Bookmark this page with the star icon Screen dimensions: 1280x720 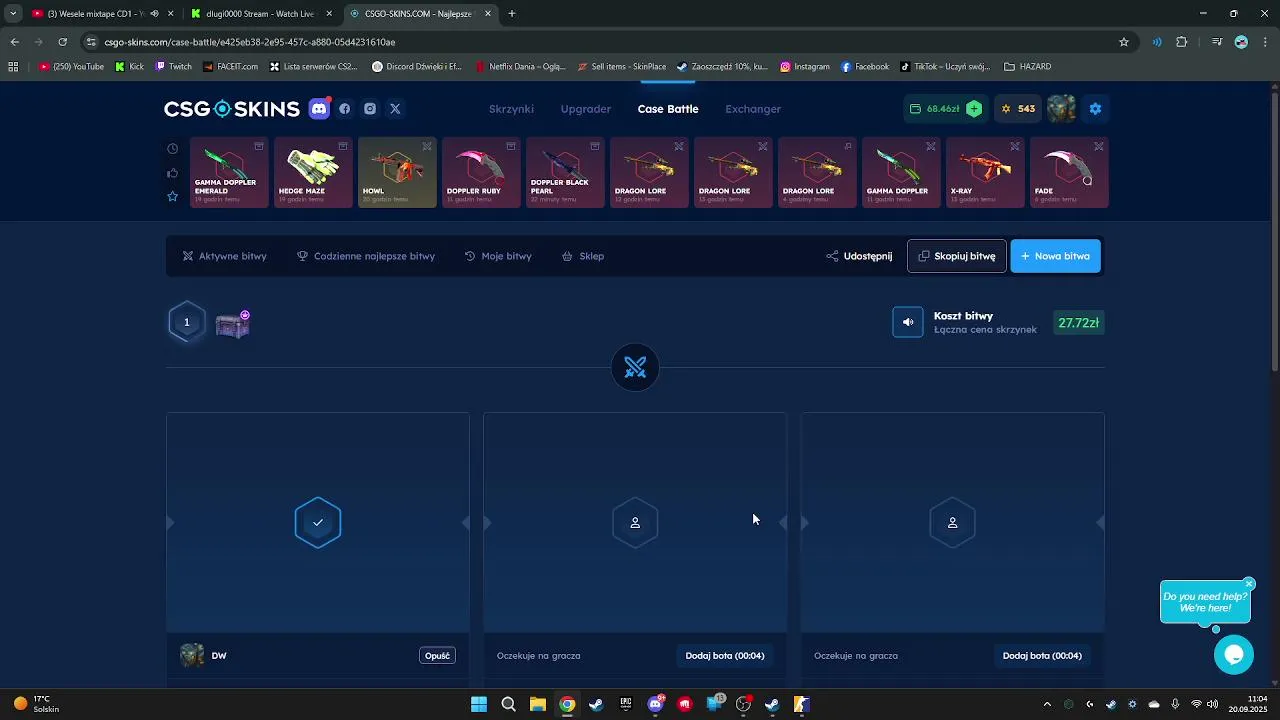pyautogui.click(x=1124, y=42)
